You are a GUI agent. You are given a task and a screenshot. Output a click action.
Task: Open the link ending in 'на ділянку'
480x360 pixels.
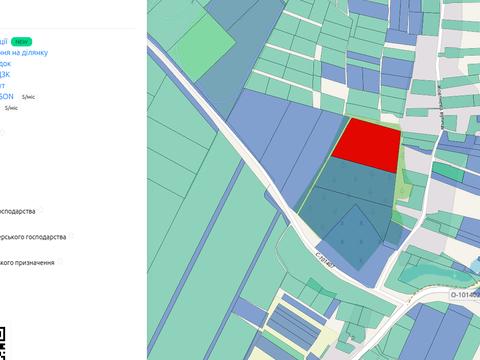(x=24, y=53)
